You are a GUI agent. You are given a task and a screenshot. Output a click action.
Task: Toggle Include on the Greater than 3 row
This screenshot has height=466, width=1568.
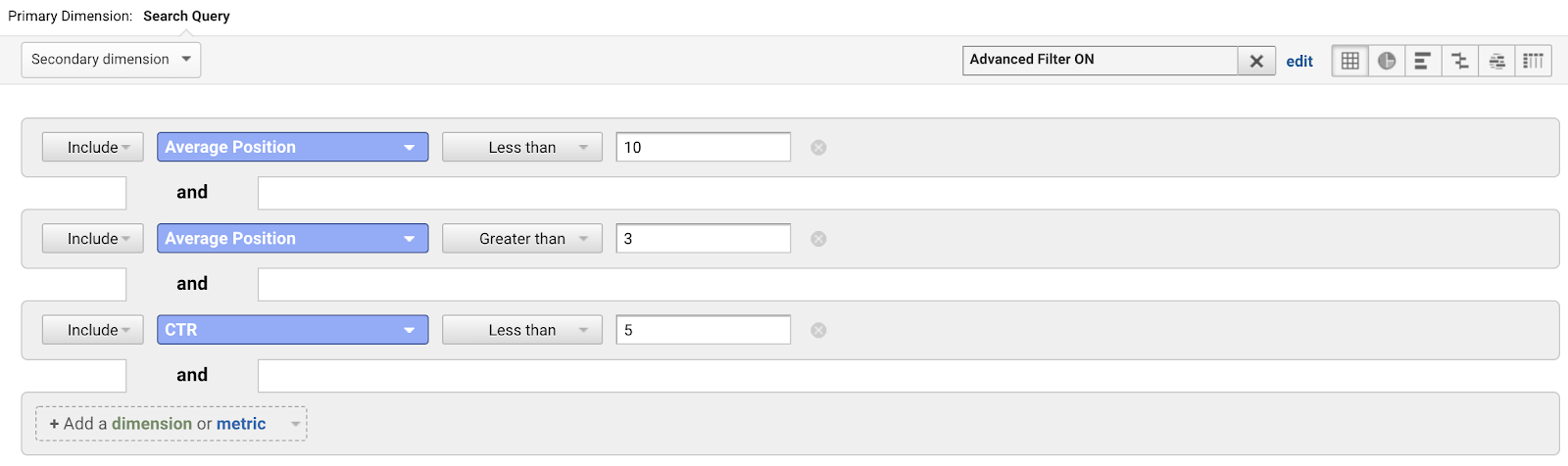pyautogui.click(x=93, y=239)
